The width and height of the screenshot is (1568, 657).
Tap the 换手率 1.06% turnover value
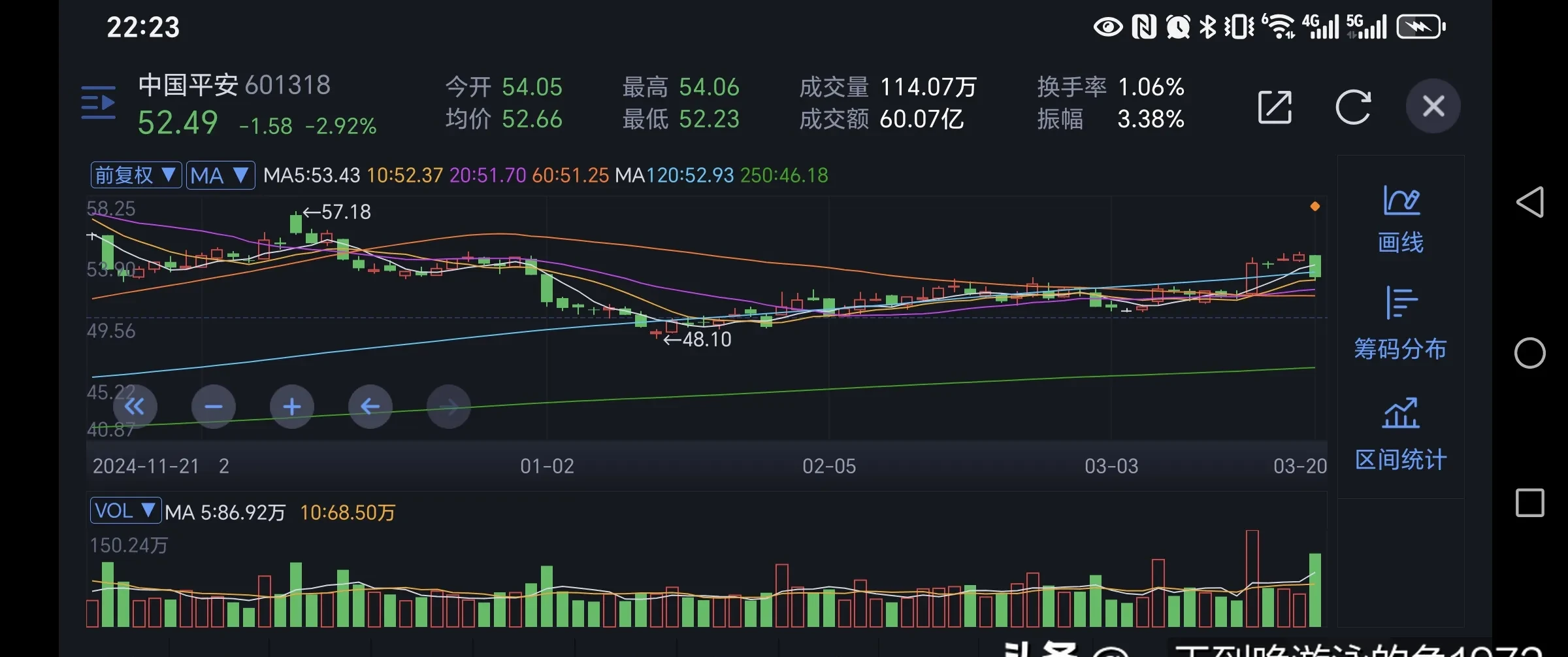pyautogui.click(x=1111, y=87)
